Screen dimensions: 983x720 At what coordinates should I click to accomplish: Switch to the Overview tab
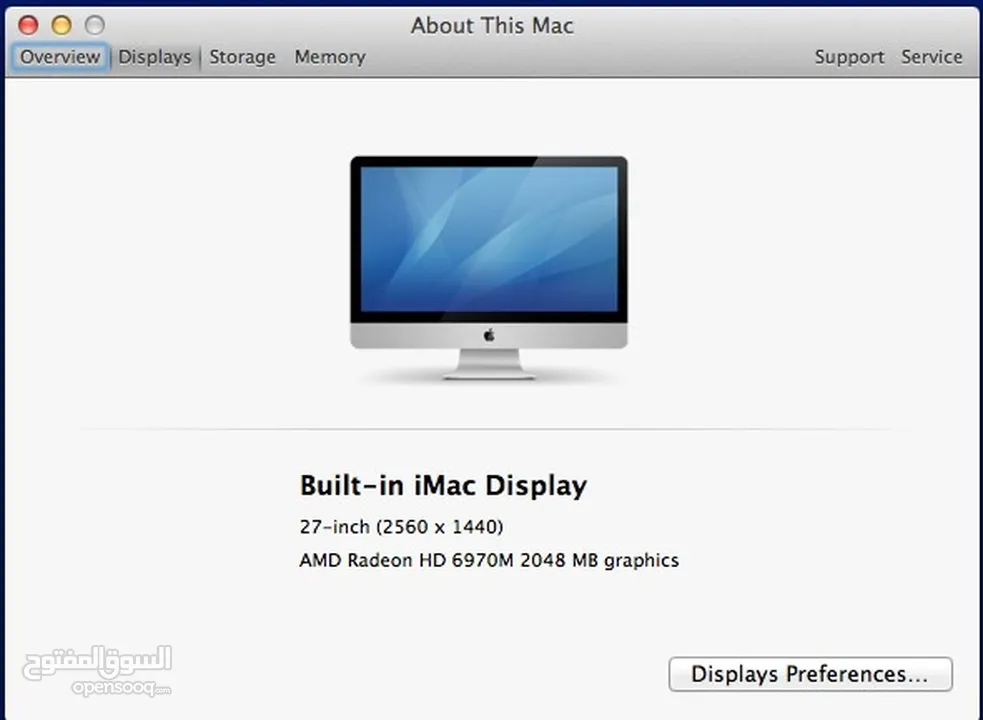tap(60, 57)
